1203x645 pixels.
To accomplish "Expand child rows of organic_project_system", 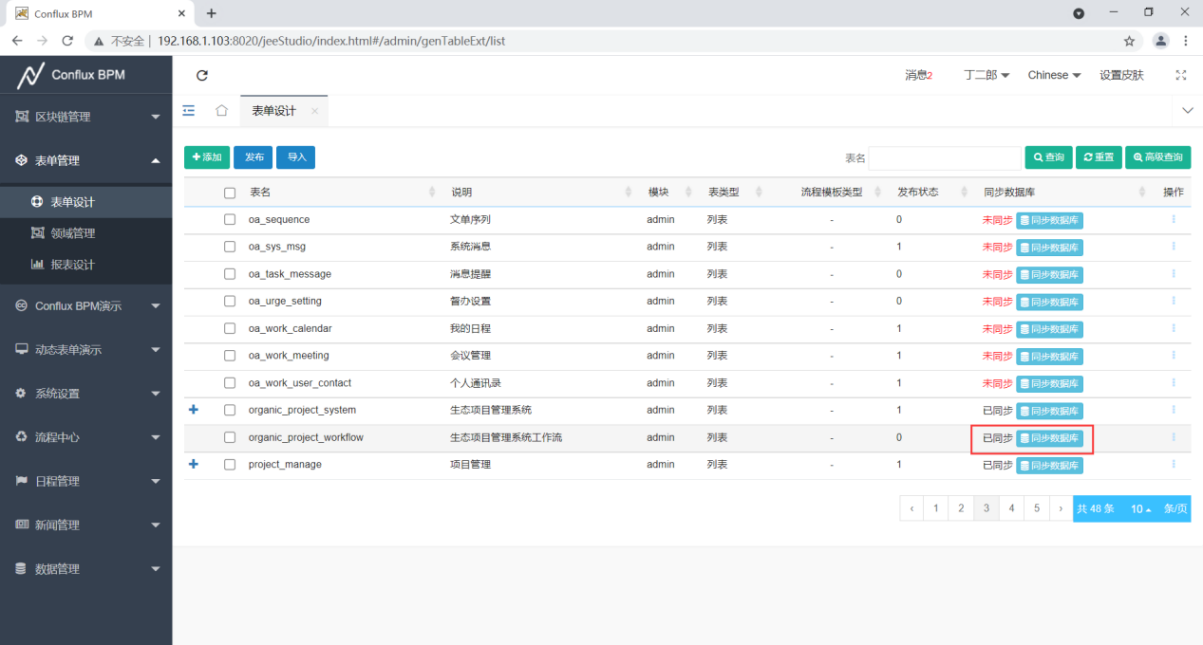I will pyautogui.click(x=194, y=409).
